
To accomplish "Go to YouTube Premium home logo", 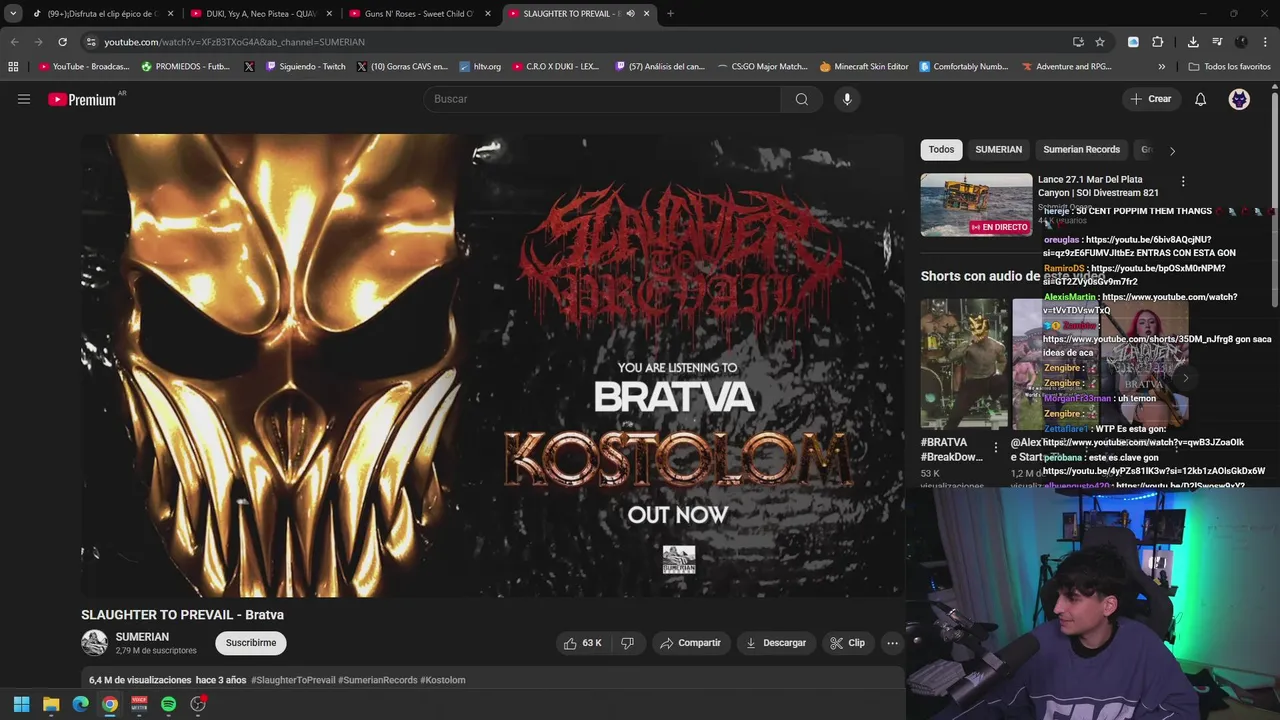I will click(x=82, y=99).
